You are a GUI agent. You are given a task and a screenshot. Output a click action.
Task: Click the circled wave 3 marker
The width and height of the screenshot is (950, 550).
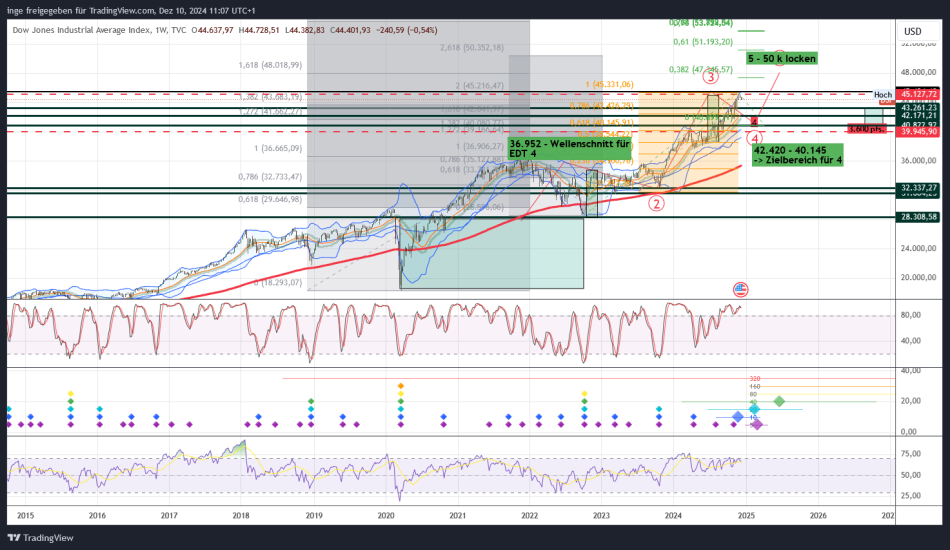[x=709, y=77]
